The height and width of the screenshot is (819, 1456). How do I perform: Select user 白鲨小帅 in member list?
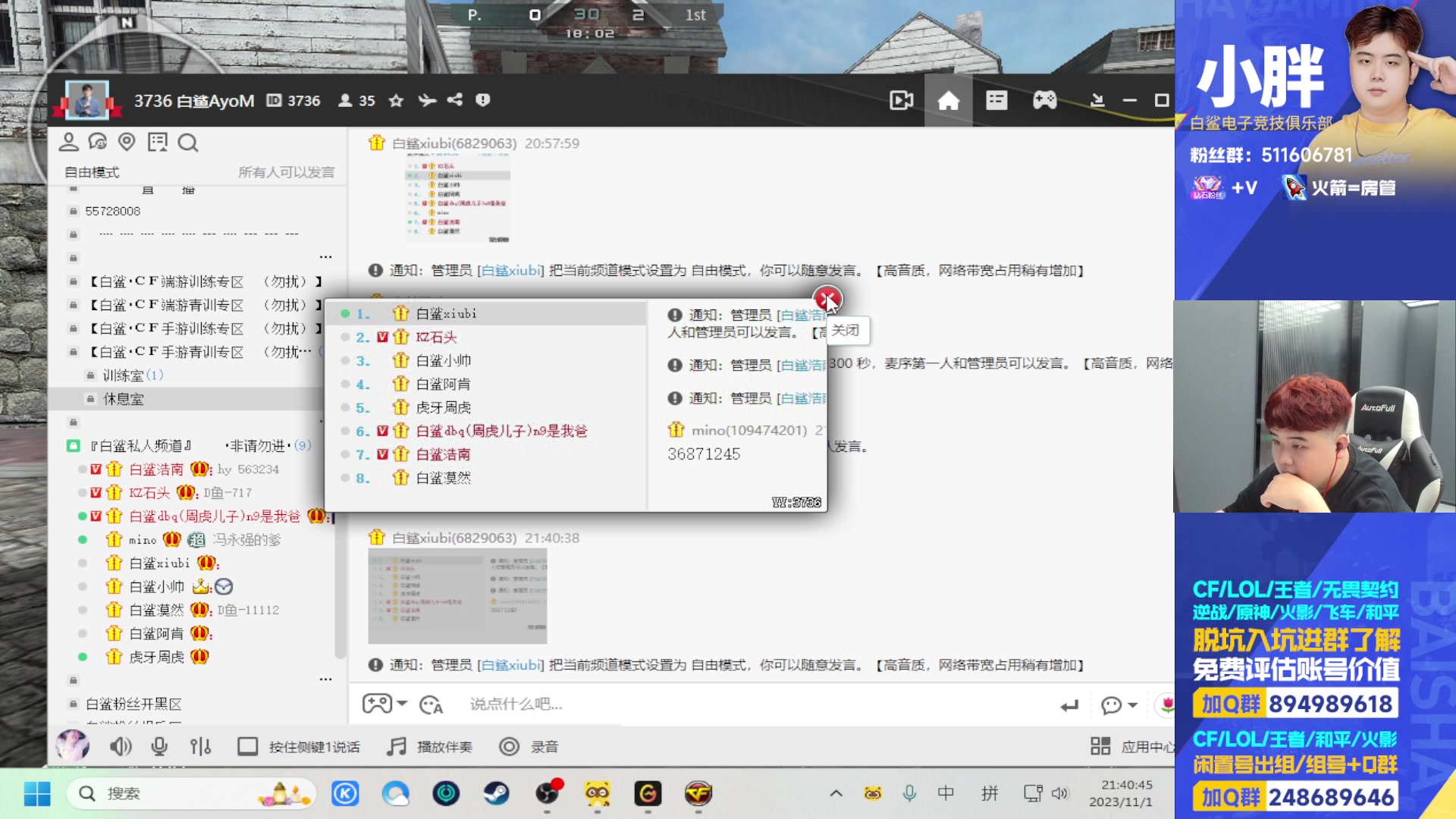[156, 586]
